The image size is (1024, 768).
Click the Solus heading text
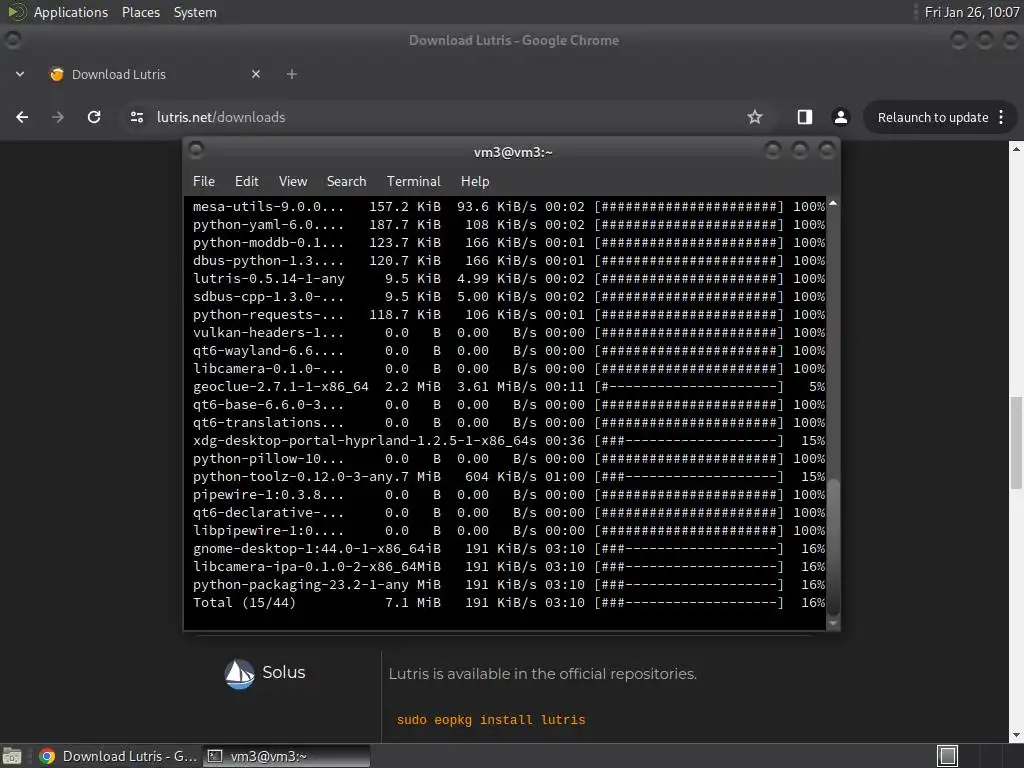point(283,673)
